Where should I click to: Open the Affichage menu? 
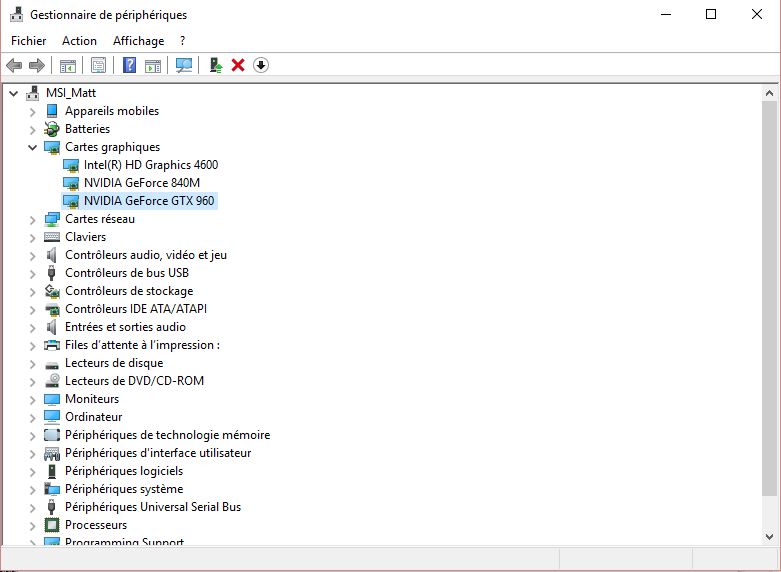(138, 41)
